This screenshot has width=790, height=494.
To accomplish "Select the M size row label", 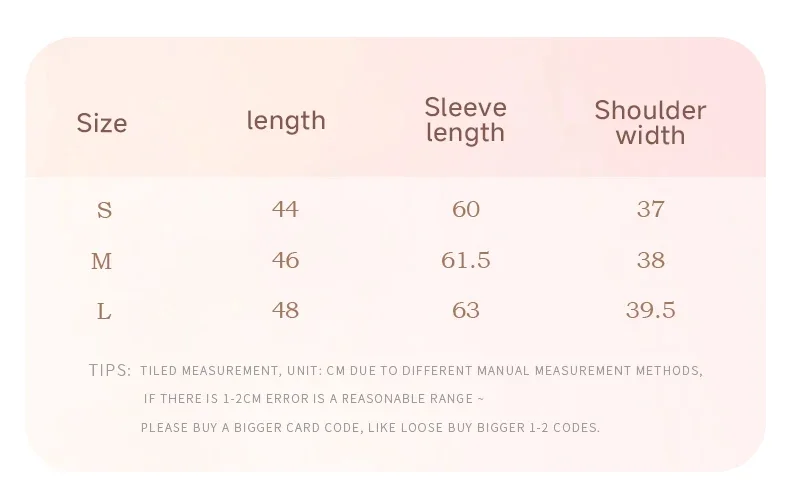I will click(x=102, y=262).
